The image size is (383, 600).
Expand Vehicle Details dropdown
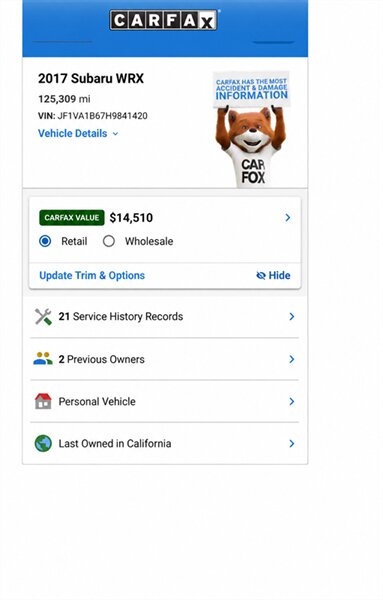78,134
